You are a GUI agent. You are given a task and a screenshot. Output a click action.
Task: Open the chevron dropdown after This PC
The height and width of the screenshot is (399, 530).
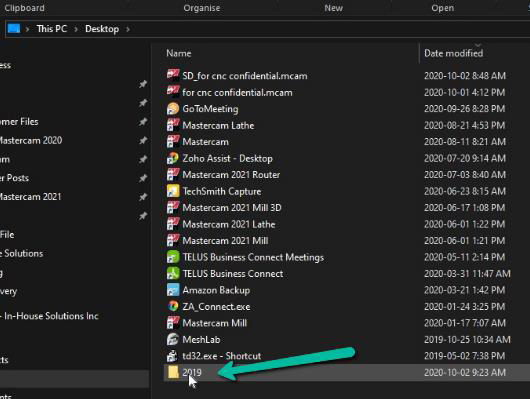pos(76,29)
